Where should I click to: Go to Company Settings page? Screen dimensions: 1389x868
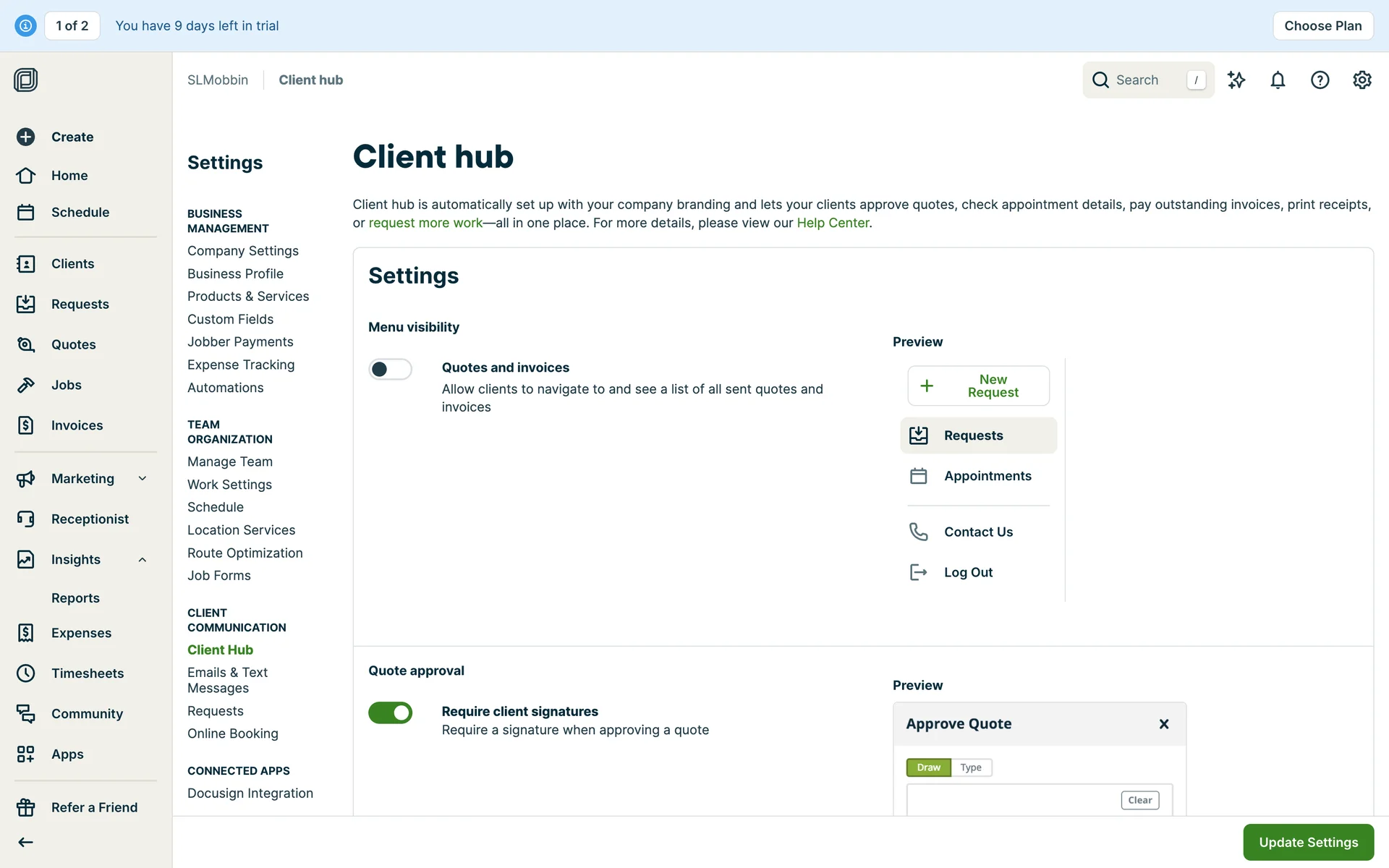point(243,251)
